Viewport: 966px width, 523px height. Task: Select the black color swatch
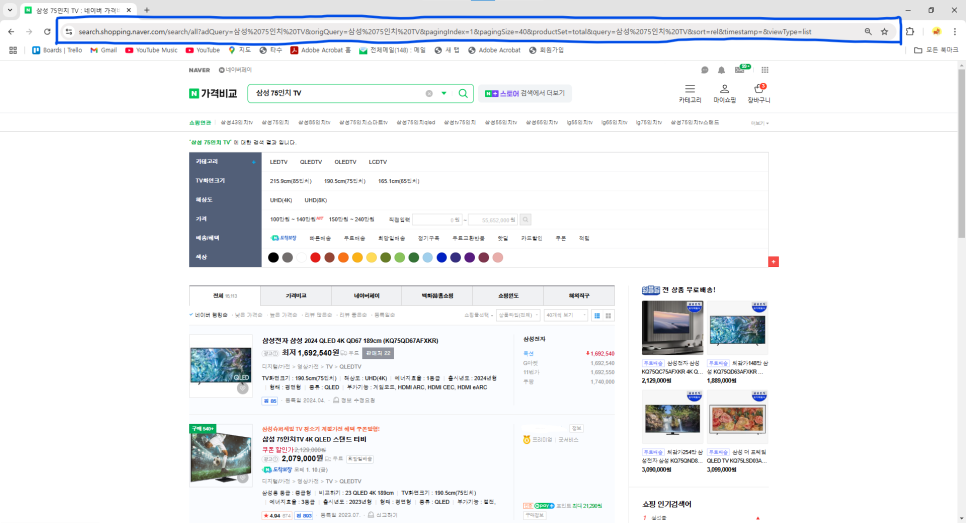[274, 257]
